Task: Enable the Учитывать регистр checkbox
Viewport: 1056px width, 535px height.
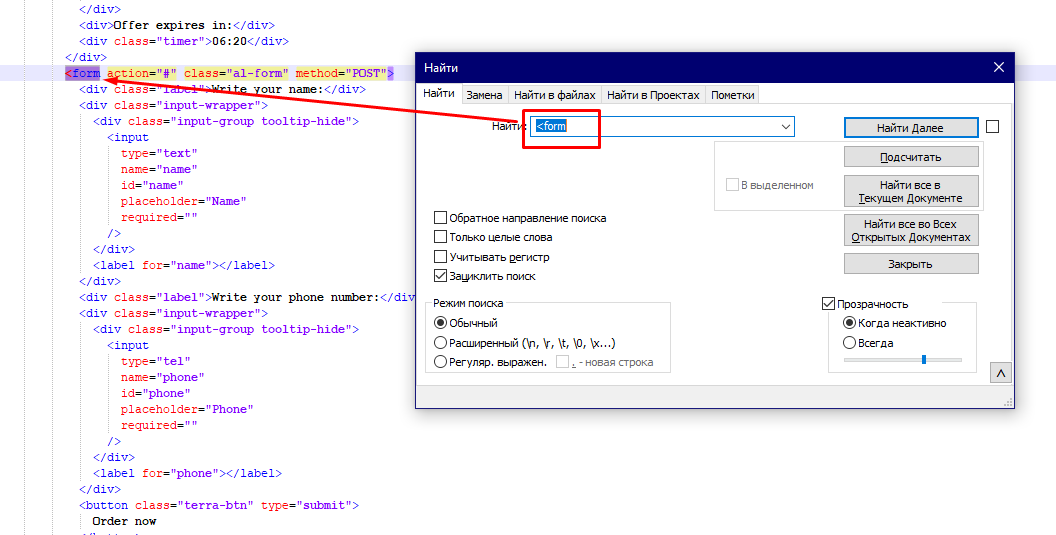Action: [441, 257]
